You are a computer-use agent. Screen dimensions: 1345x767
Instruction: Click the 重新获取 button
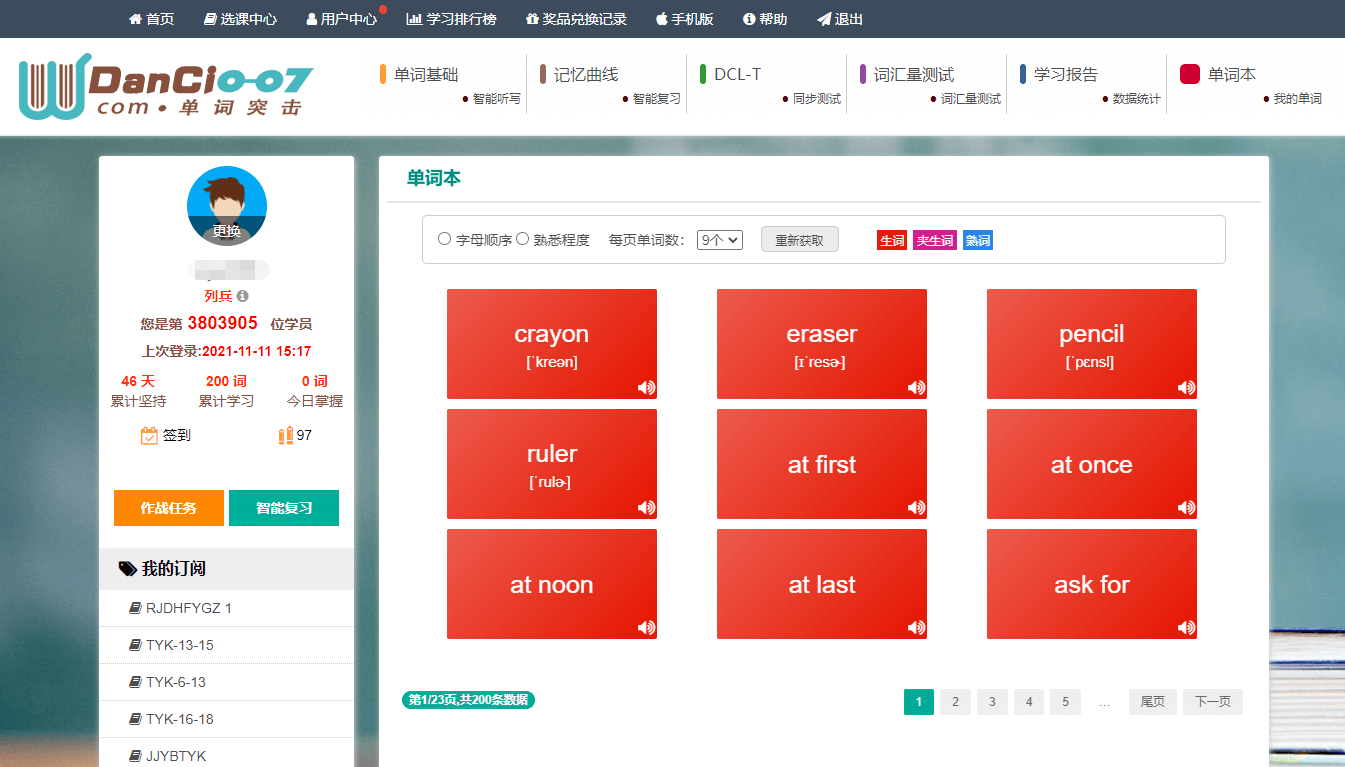[x=800, y=240]
